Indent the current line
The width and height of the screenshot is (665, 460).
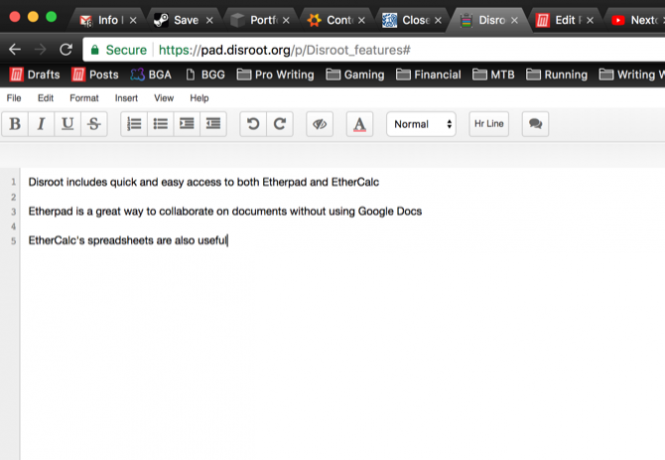[187, 124]
